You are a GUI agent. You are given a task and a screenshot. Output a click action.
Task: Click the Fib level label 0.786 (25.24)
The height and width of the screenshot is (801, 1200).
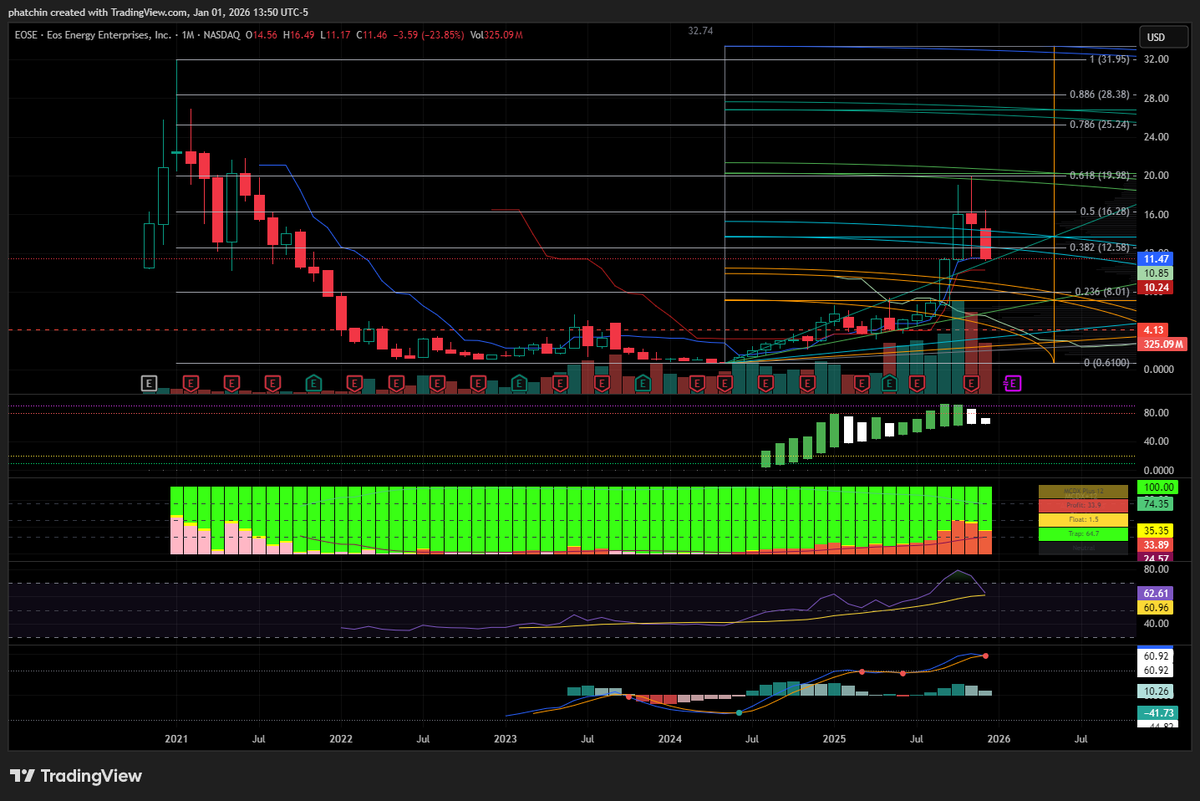1098,125
